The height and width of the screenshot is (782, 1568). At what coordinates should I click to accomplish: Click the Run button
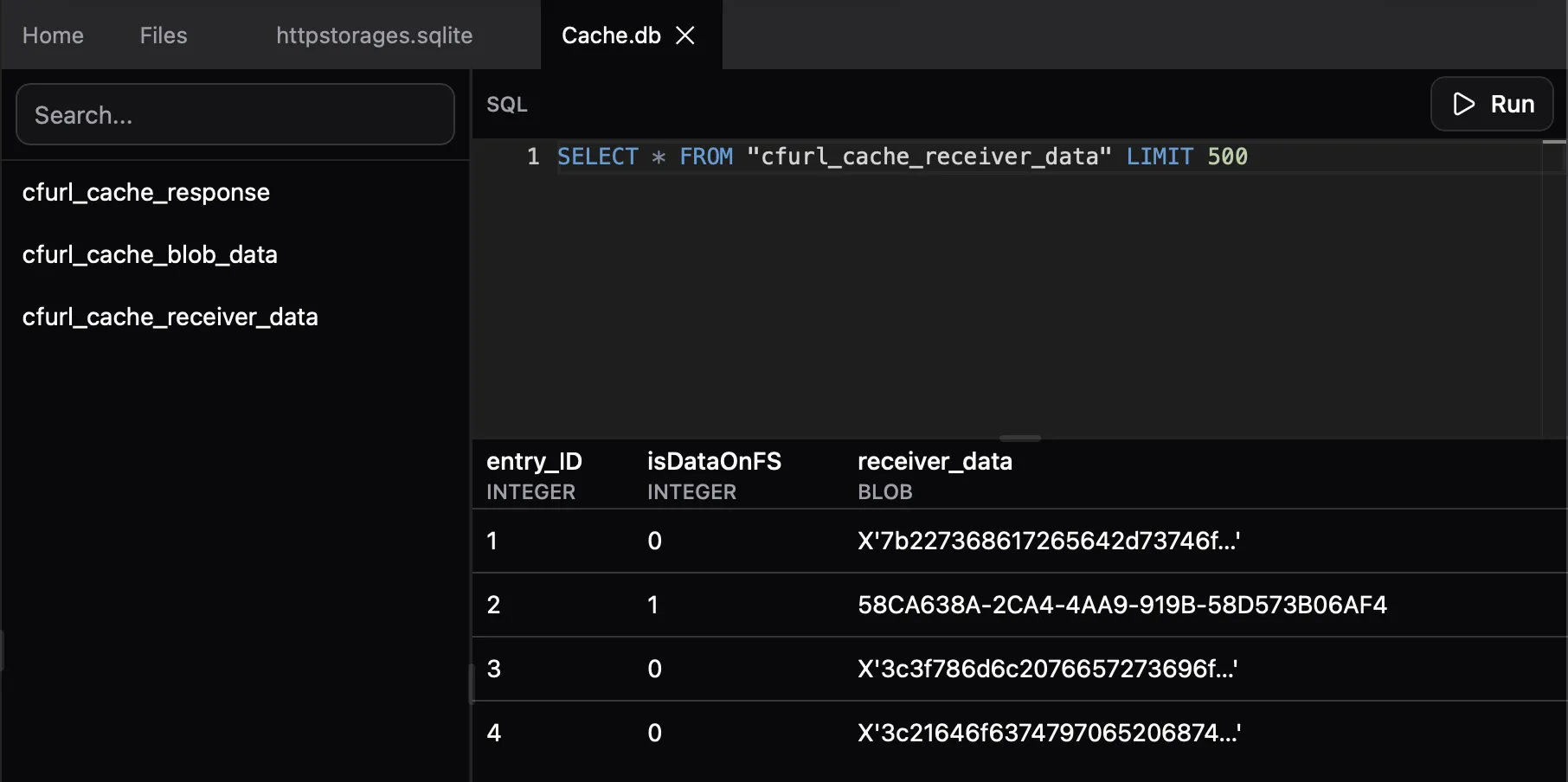1492,104
